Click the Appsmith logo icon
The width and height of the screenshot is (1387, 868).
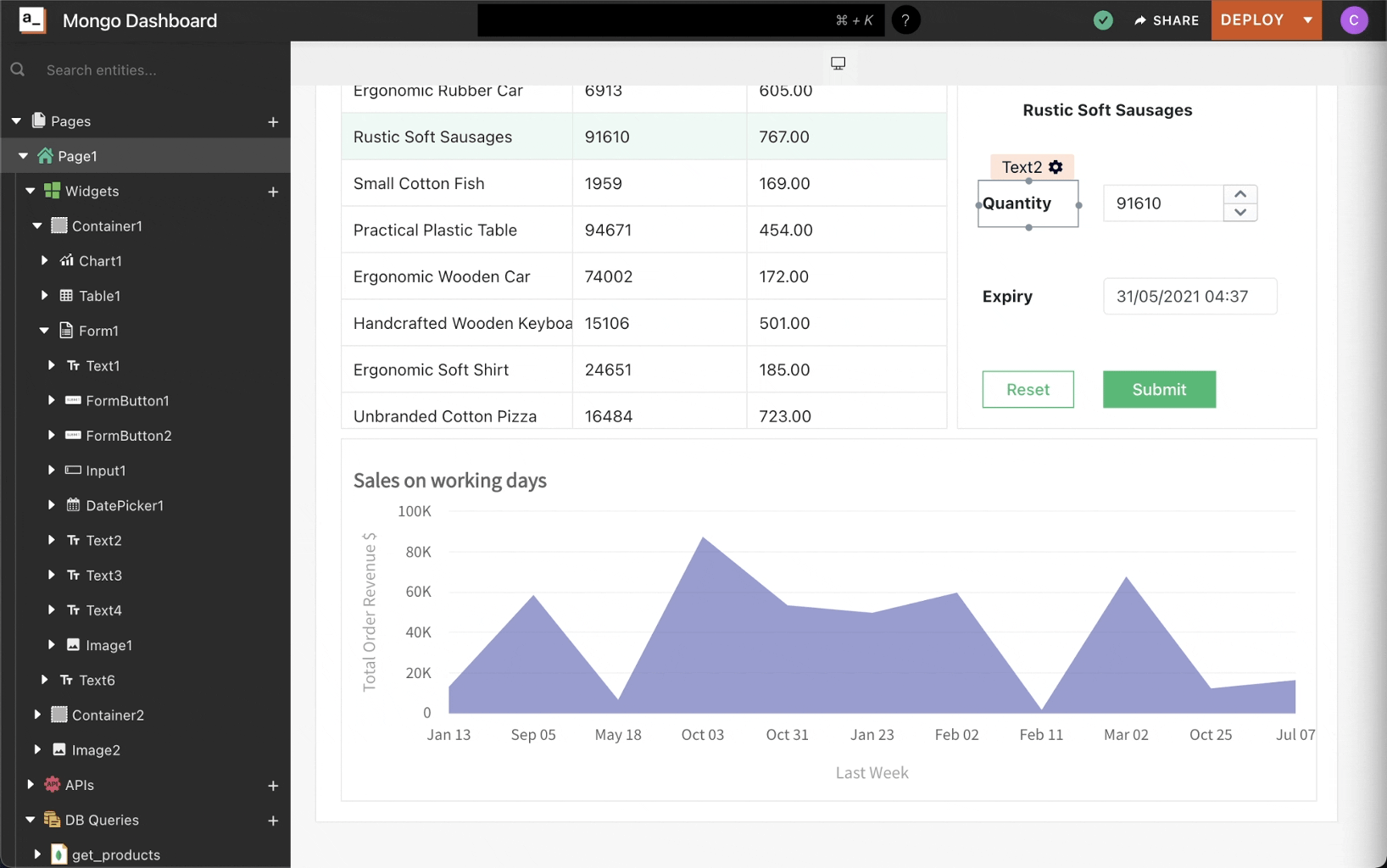pyautogui.click(x=32, y=19)
